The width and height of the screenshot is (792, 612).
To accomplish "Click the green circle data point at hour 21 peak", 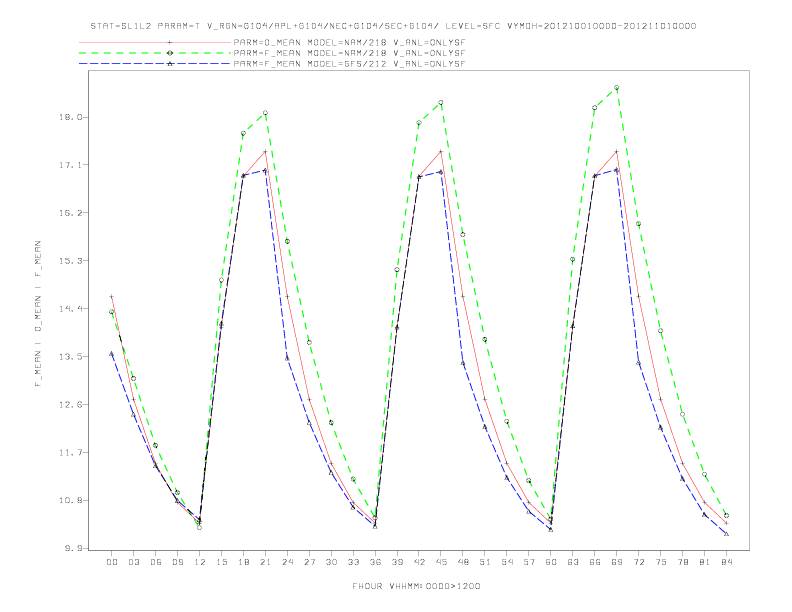I will [265, 113].
